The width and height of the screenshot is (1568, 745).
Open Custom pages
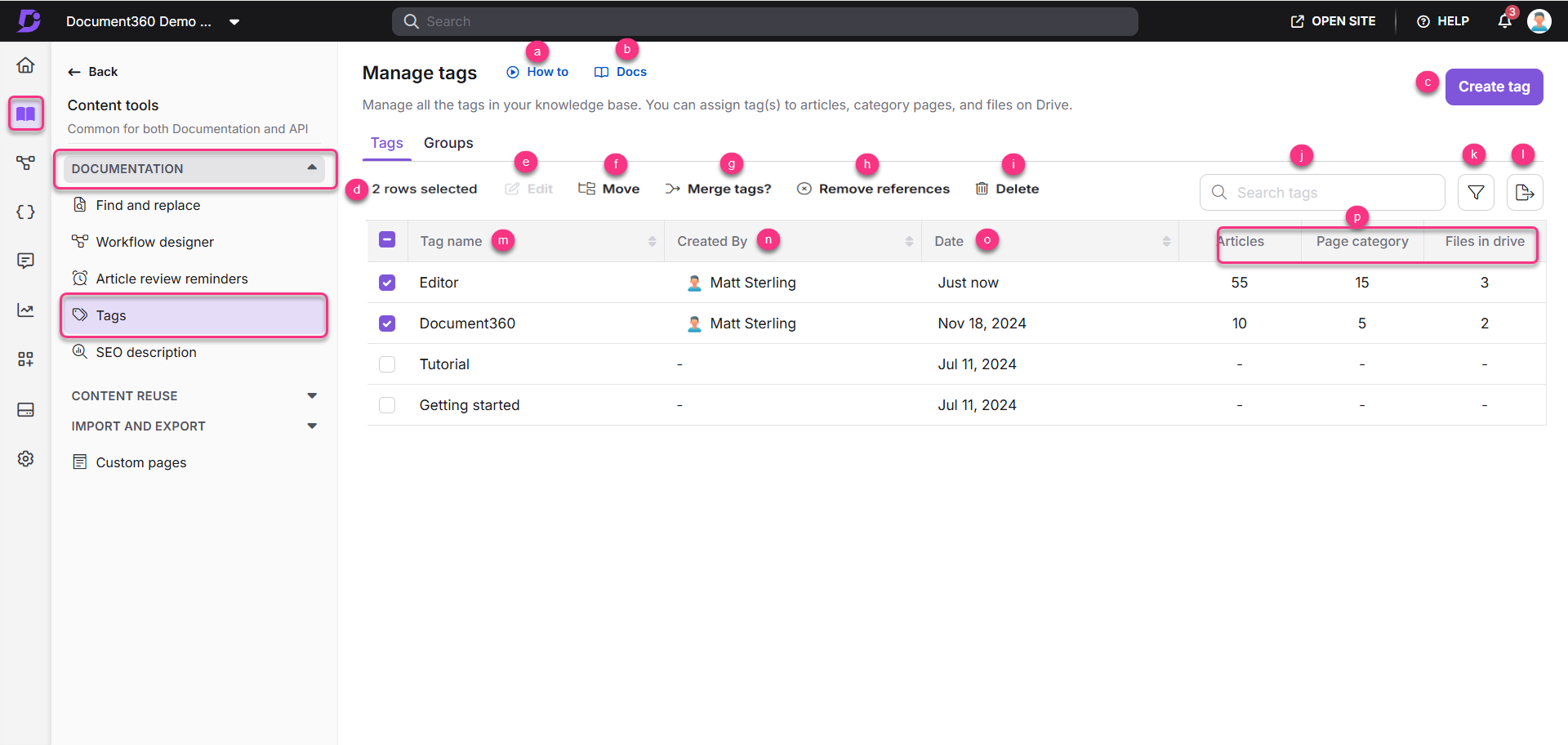click(x=140, y=462)
